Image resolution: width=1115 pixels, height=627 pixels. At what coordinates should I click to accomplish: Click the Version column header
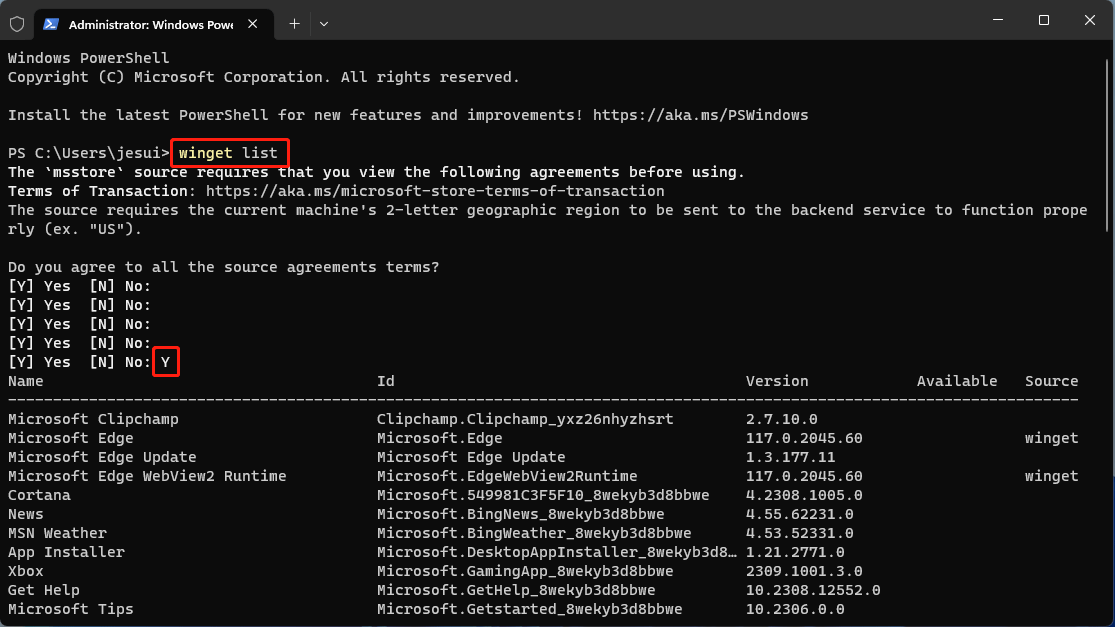point(777,381)
